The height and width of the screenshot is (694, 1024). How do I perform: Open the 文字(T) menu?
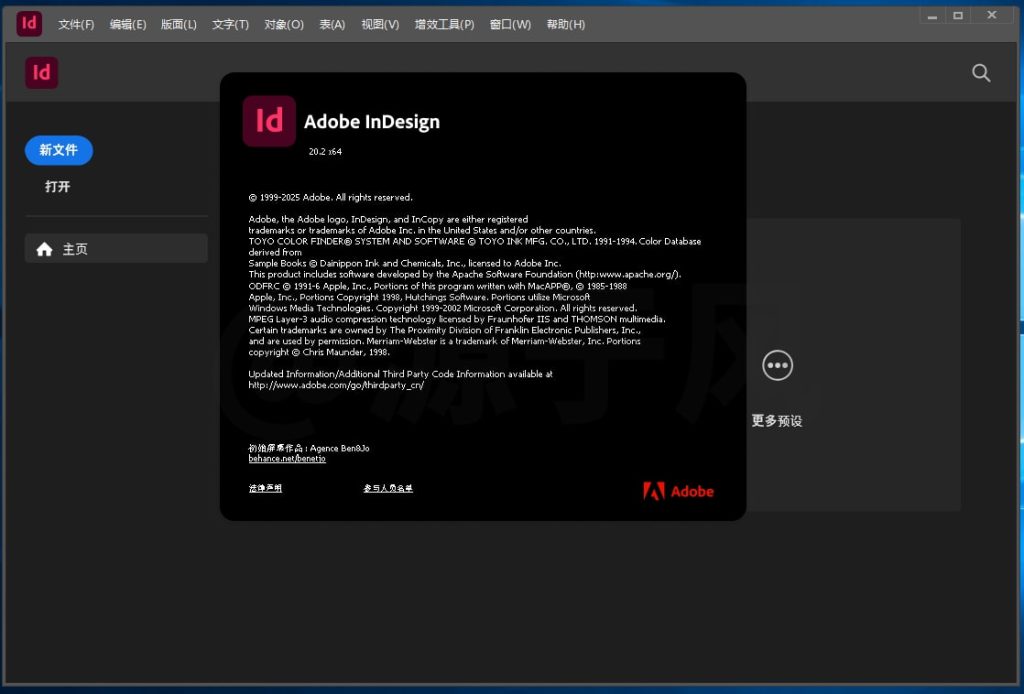point(230,24)
